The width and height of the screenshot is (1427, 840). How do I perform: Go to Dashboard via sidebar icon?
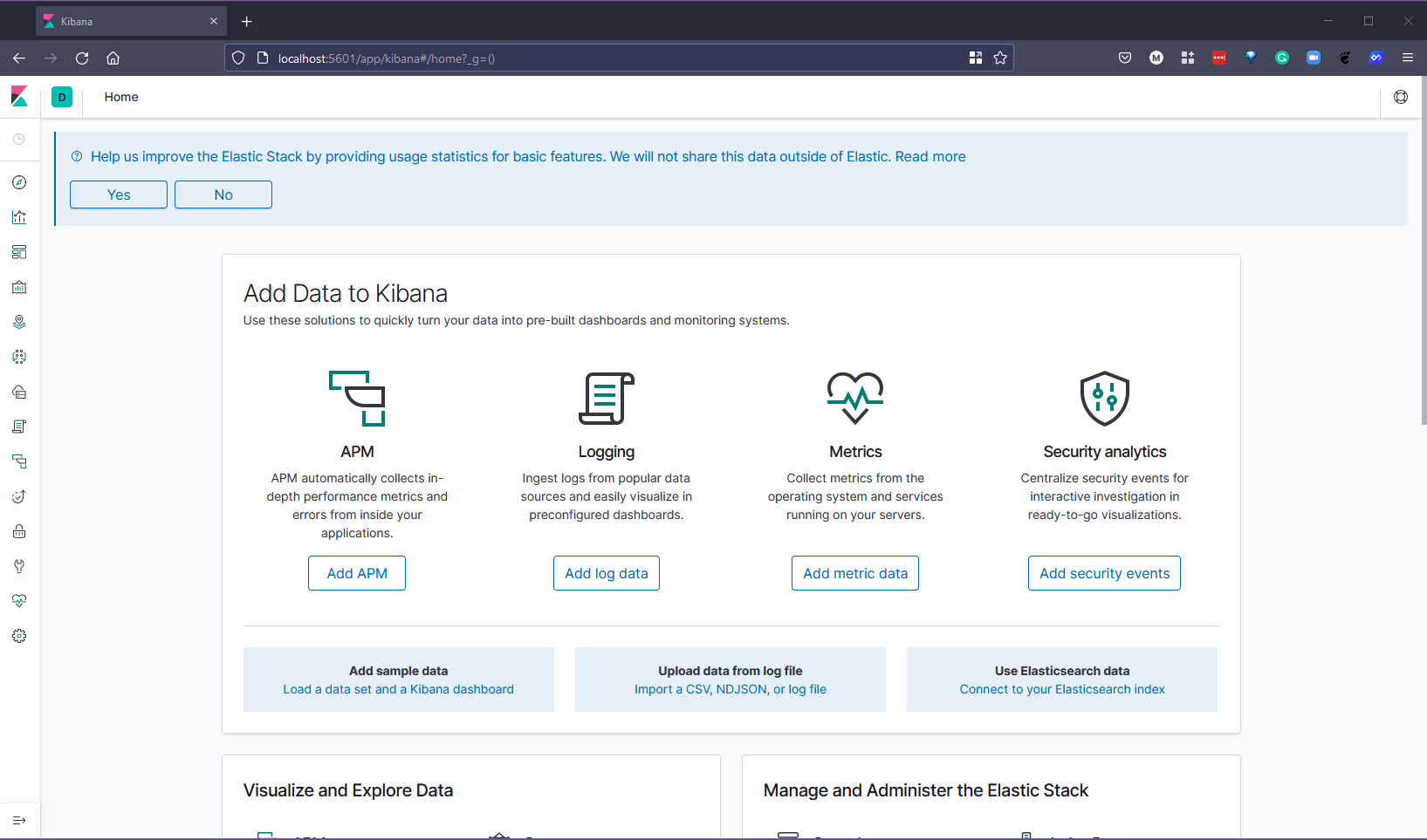click(19, 252)
